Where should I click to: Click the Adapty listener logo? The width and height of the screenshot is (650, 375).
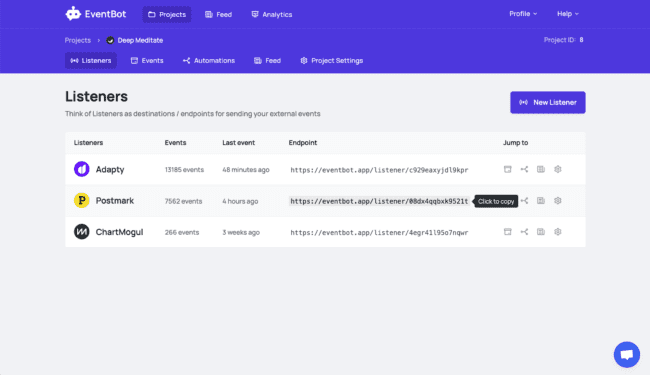pos(82,169)
